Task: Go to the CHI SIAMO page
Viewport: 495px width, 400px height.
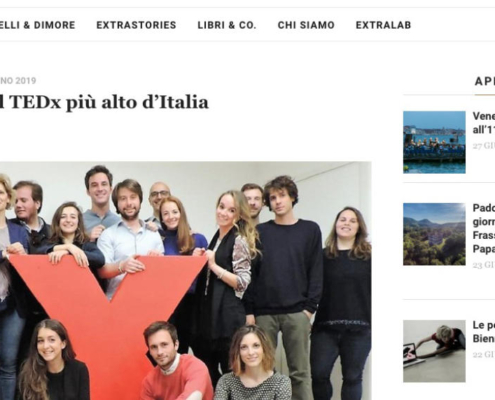Action: tap(306, 25)
